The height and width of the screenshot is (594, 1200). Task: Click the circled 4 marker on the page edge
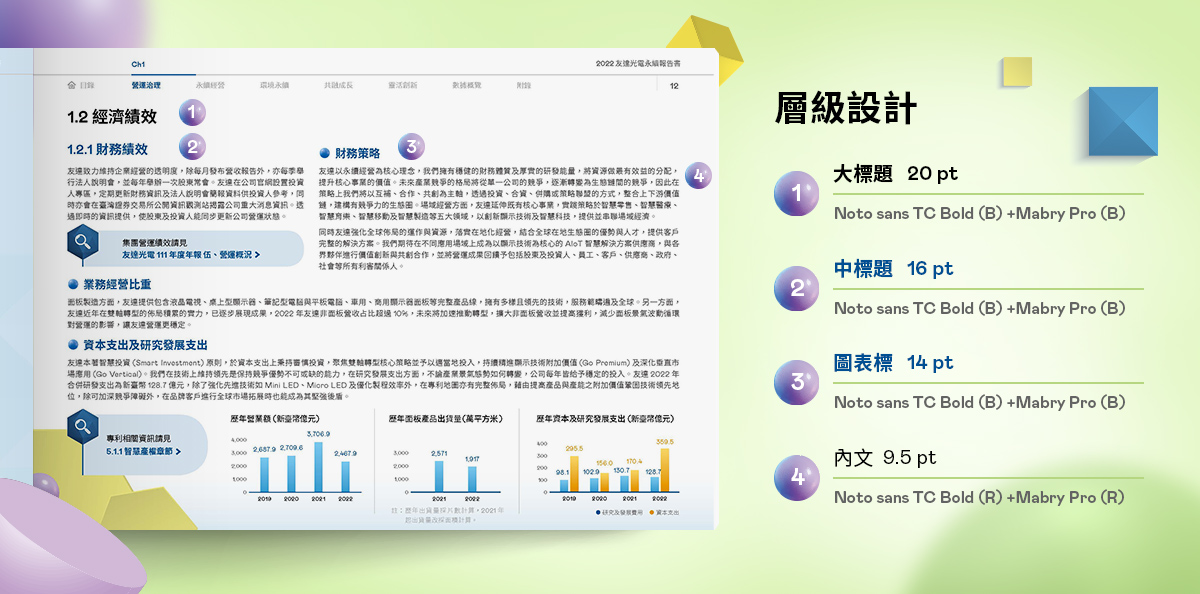(699, 174)
